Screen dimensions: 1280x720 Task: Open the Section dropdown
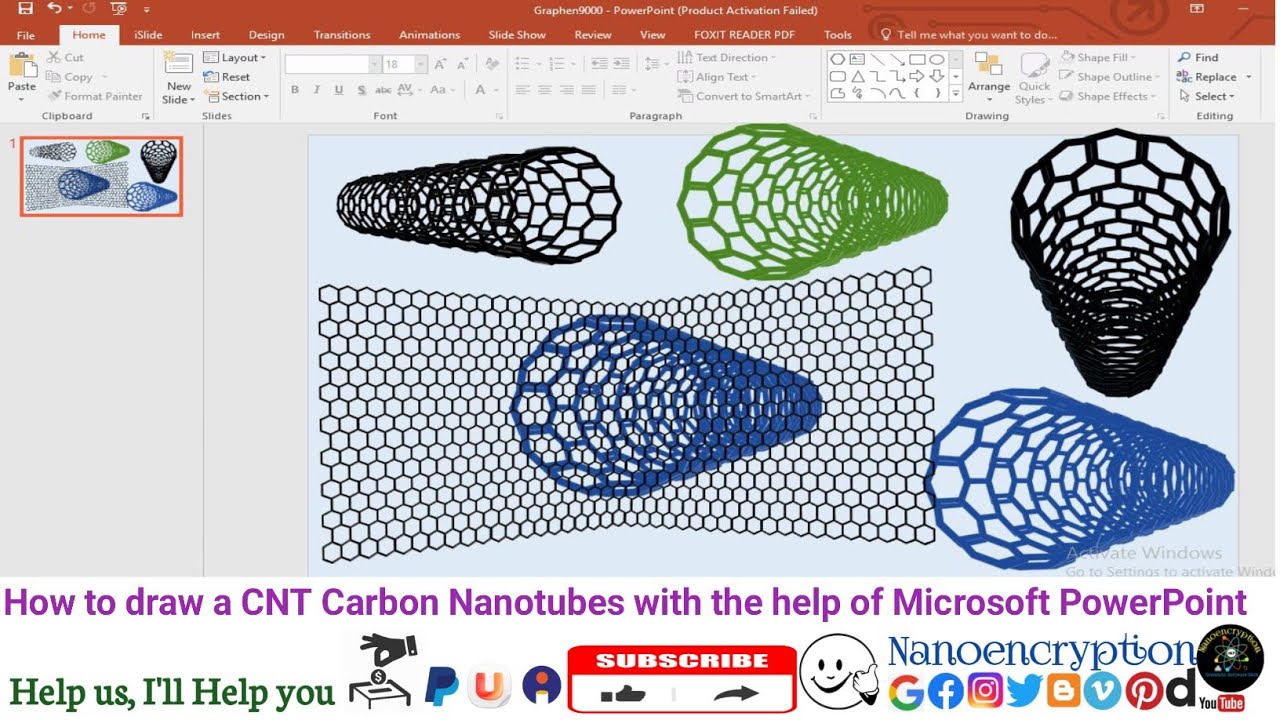click(x=237, y=97)
